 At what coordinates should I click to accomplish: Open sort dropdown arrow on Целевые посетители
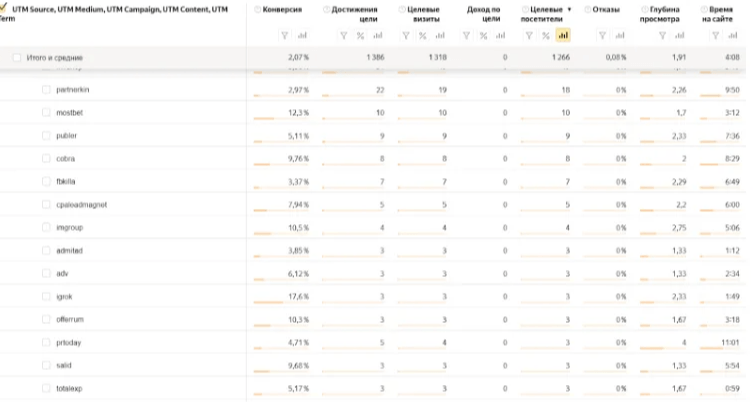(570, 9)
